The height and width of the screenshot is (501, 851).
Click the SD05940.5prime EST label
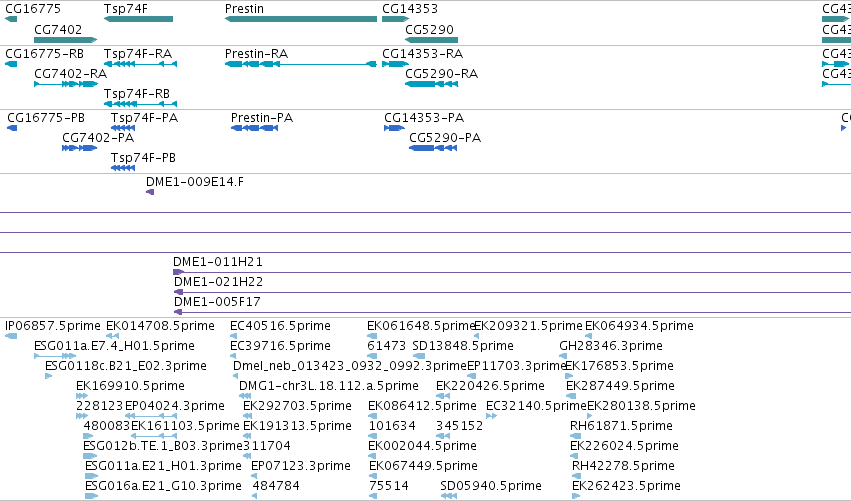click(x=491, y=486)
